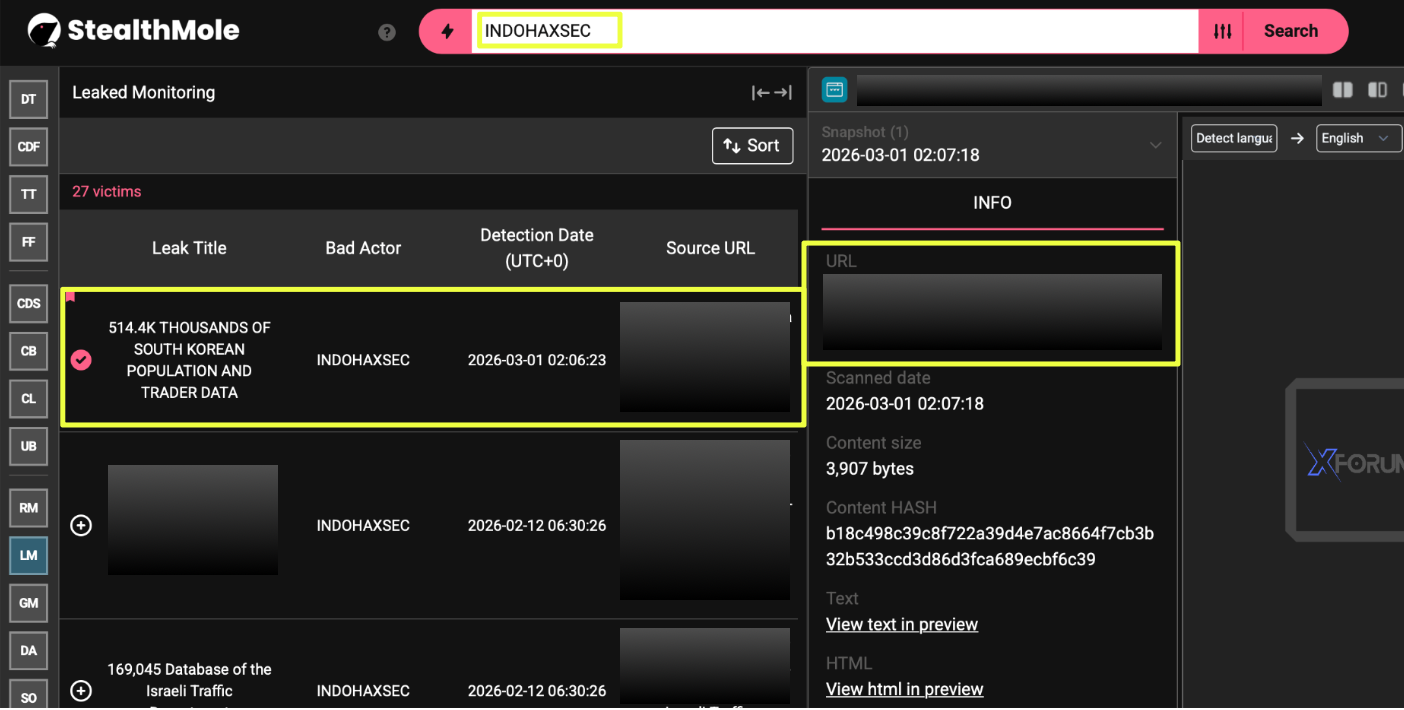Open View text in preview link
The image size is (1404, 710).
tap(901, 624)
